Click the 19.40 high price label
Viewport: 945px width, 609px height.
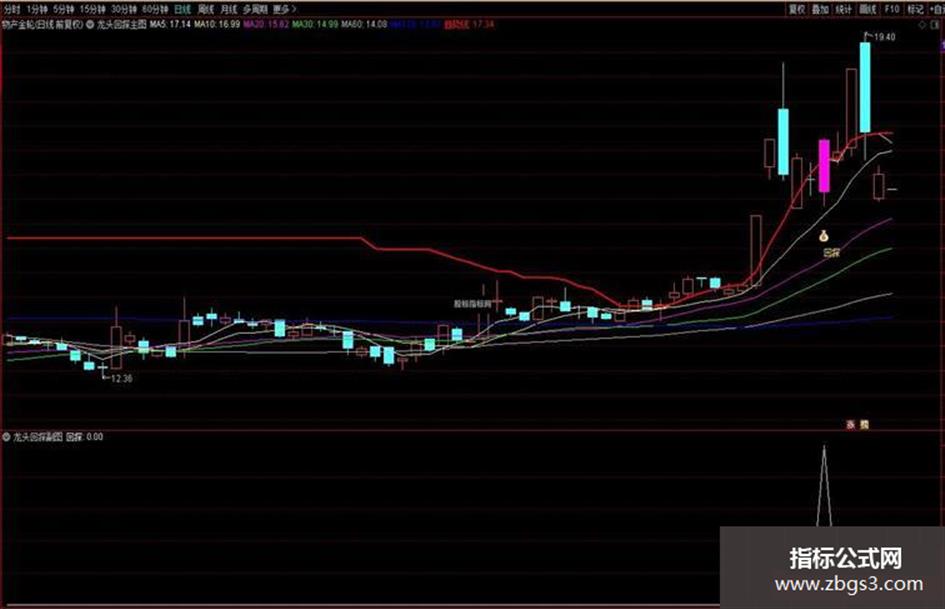[x=884, y=37]
